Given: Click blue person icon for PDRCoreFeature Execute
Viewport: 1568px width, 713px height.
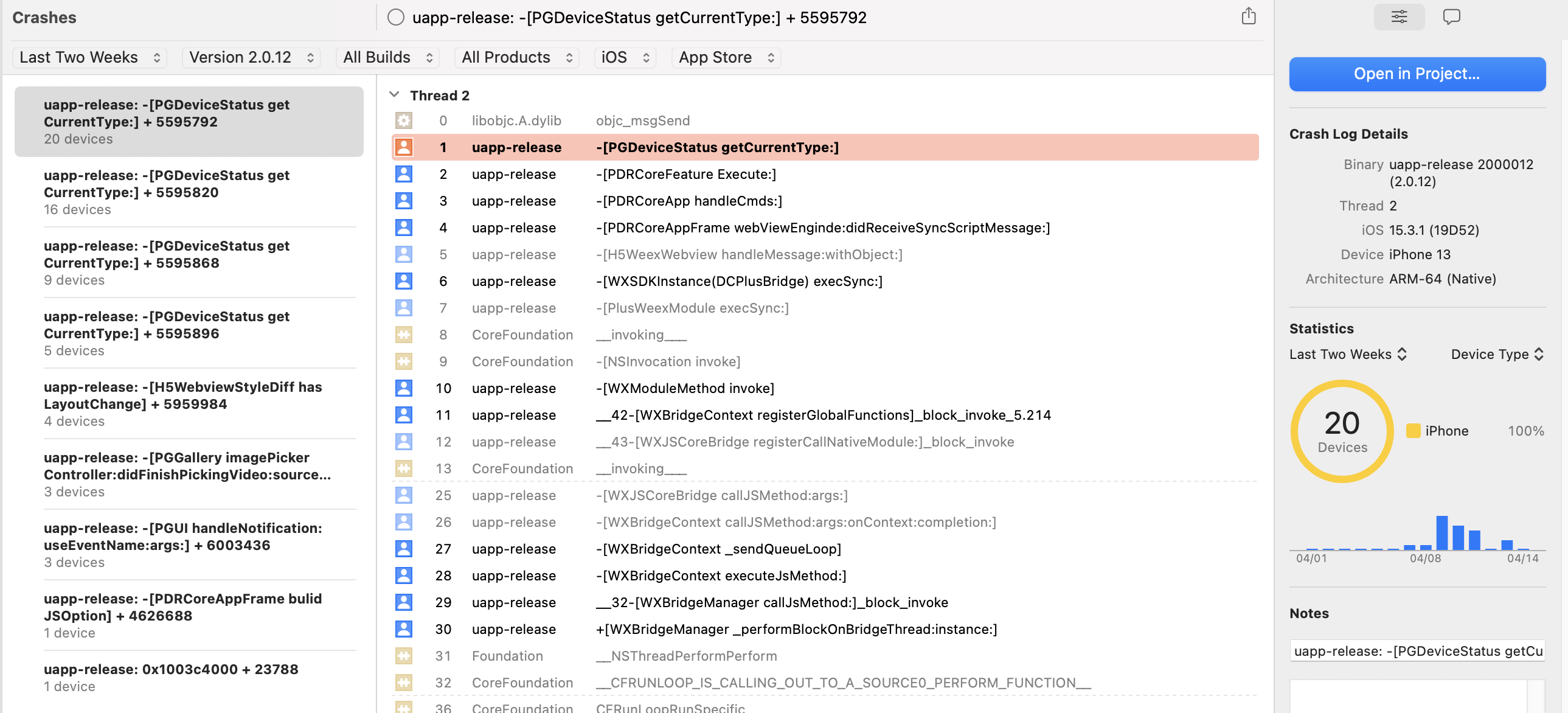Looking at the screenshot, I should 404,174.
